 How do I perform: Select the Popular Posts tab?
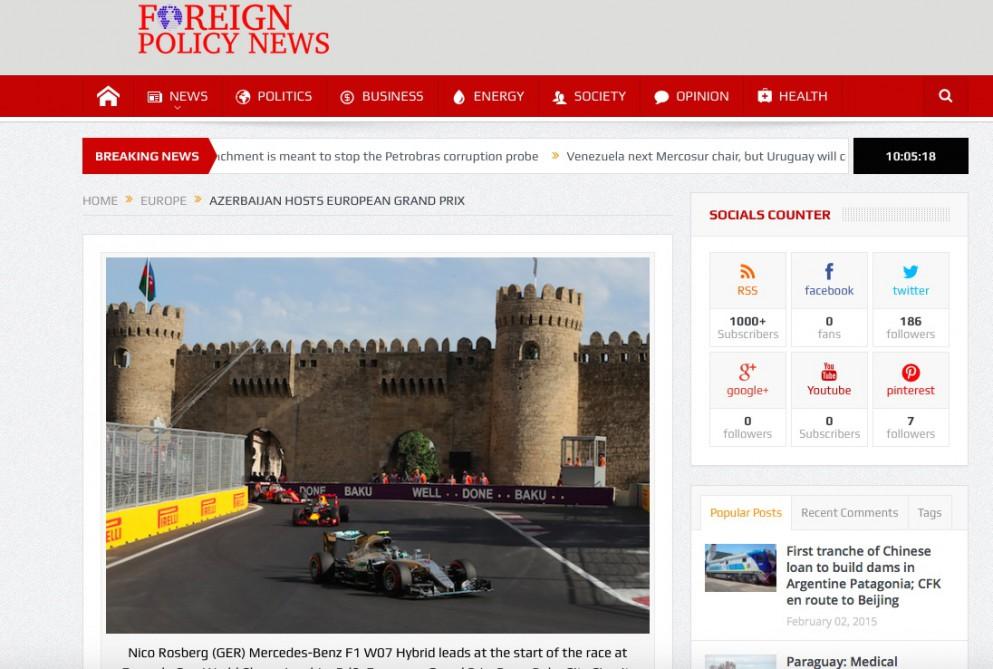pyautogui.click(x=745, y=513)
